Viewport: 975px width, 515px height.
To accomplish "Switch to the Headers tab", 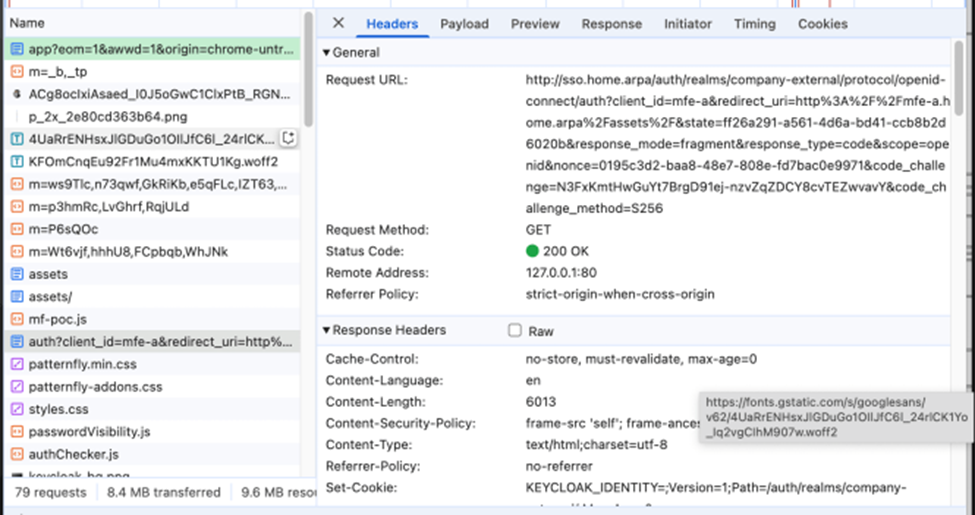I will click(x=392, y=24).
